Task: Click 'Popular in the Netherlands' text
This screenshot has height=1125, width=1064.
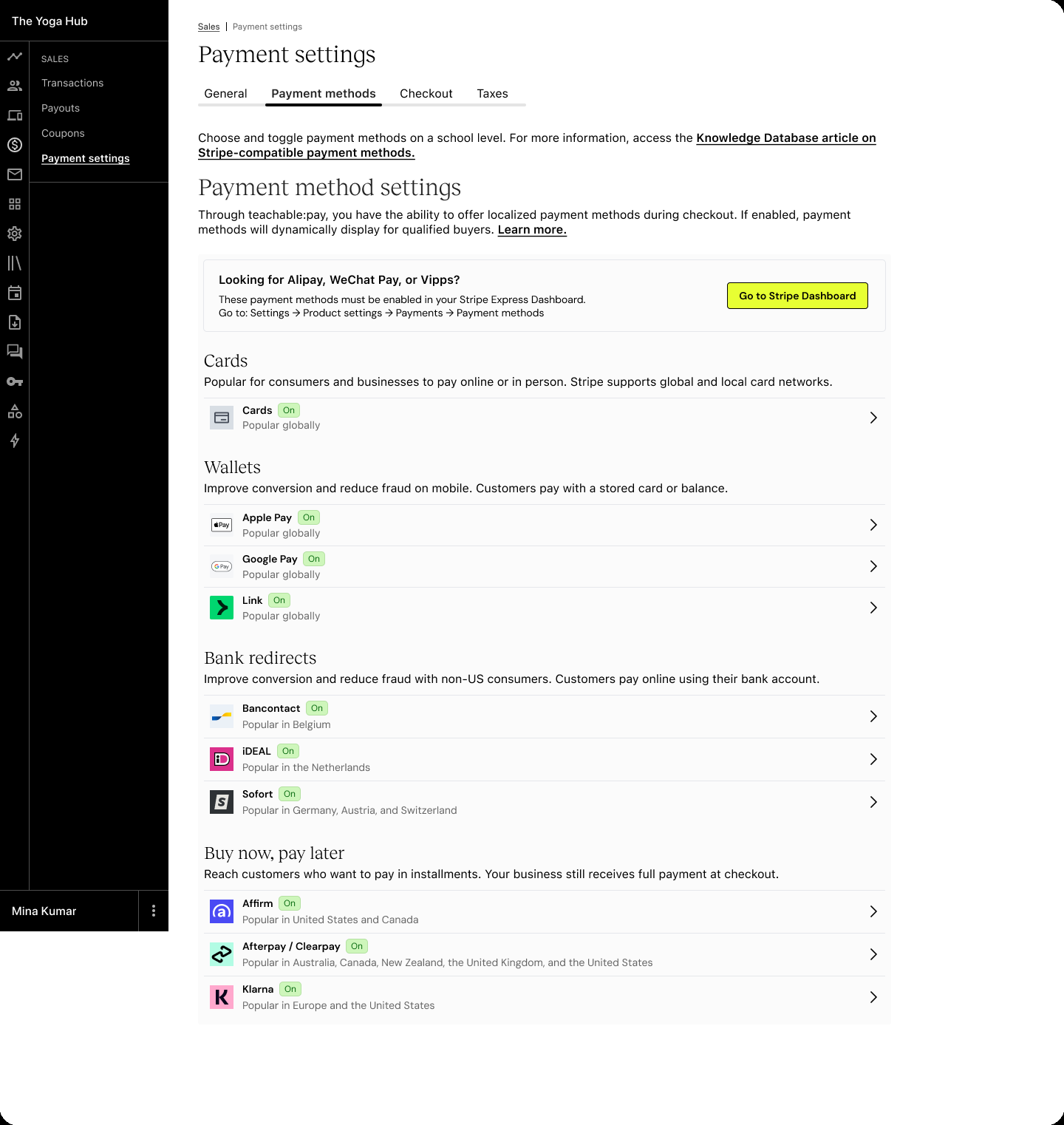Action: tap(306, 767)
